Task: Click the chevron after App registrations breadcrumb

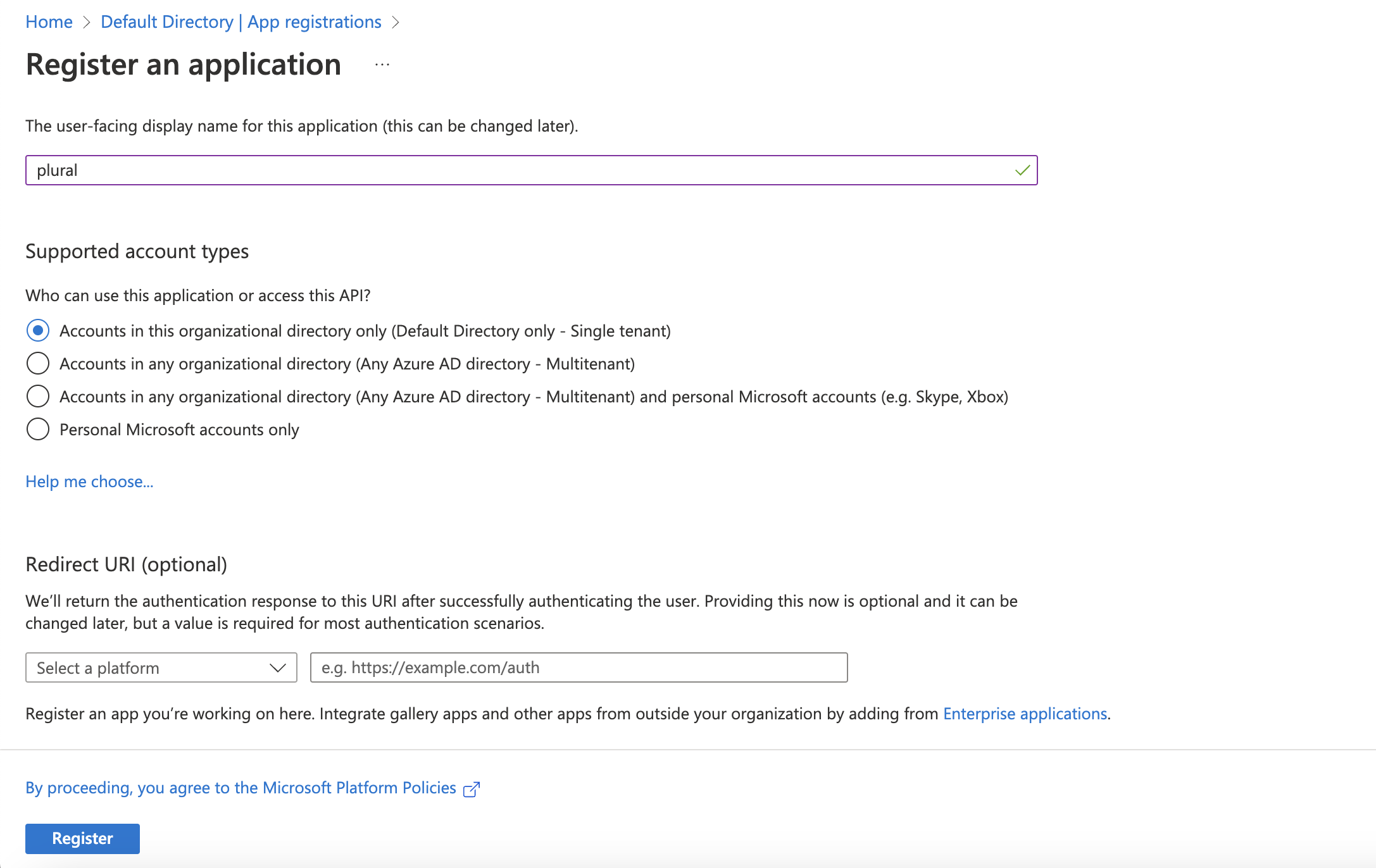Action: click(396, 22)
